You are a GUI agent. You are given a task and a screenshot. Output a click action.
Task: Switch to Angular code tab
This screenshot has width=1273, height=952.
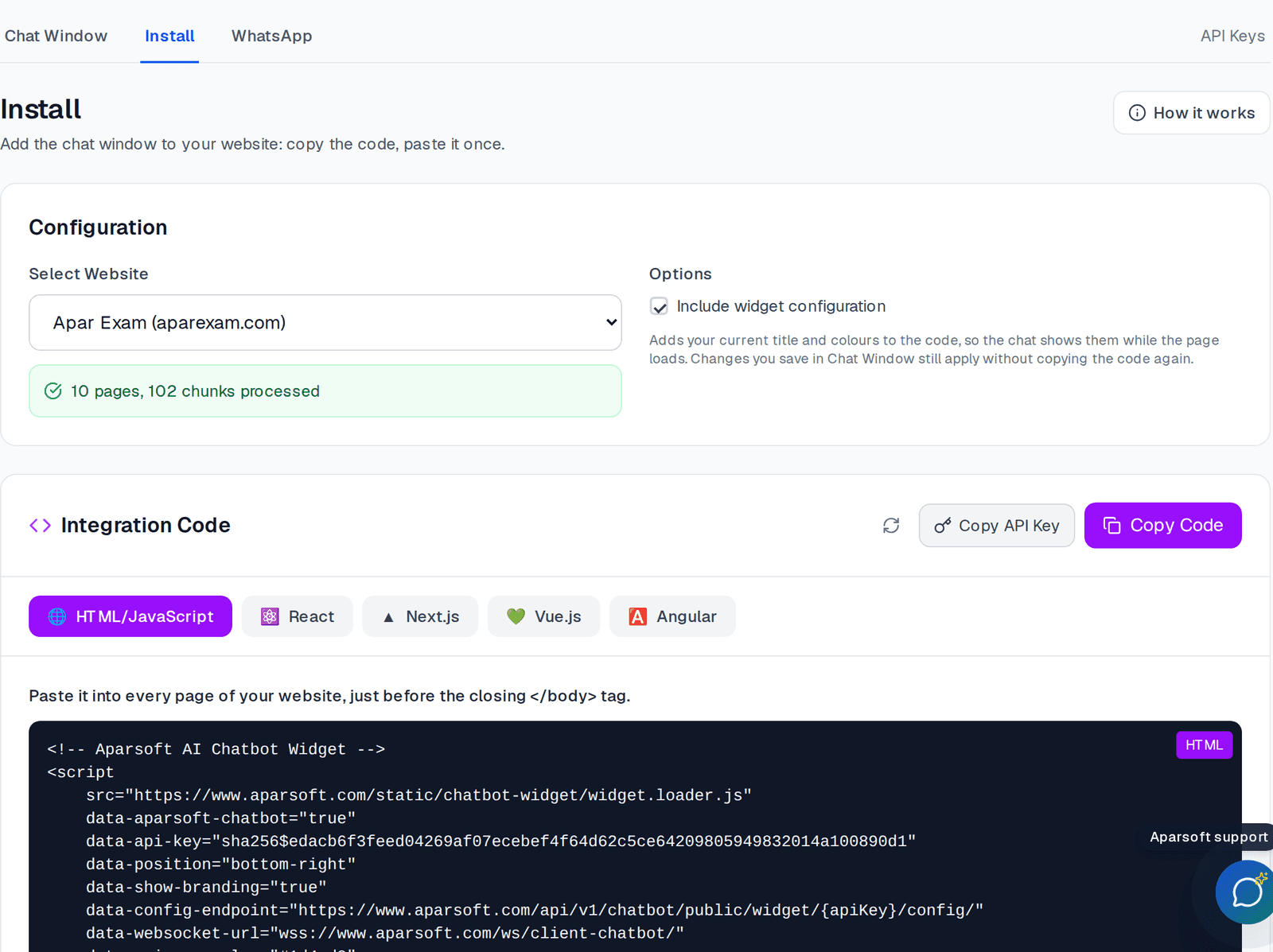point(672,616)
